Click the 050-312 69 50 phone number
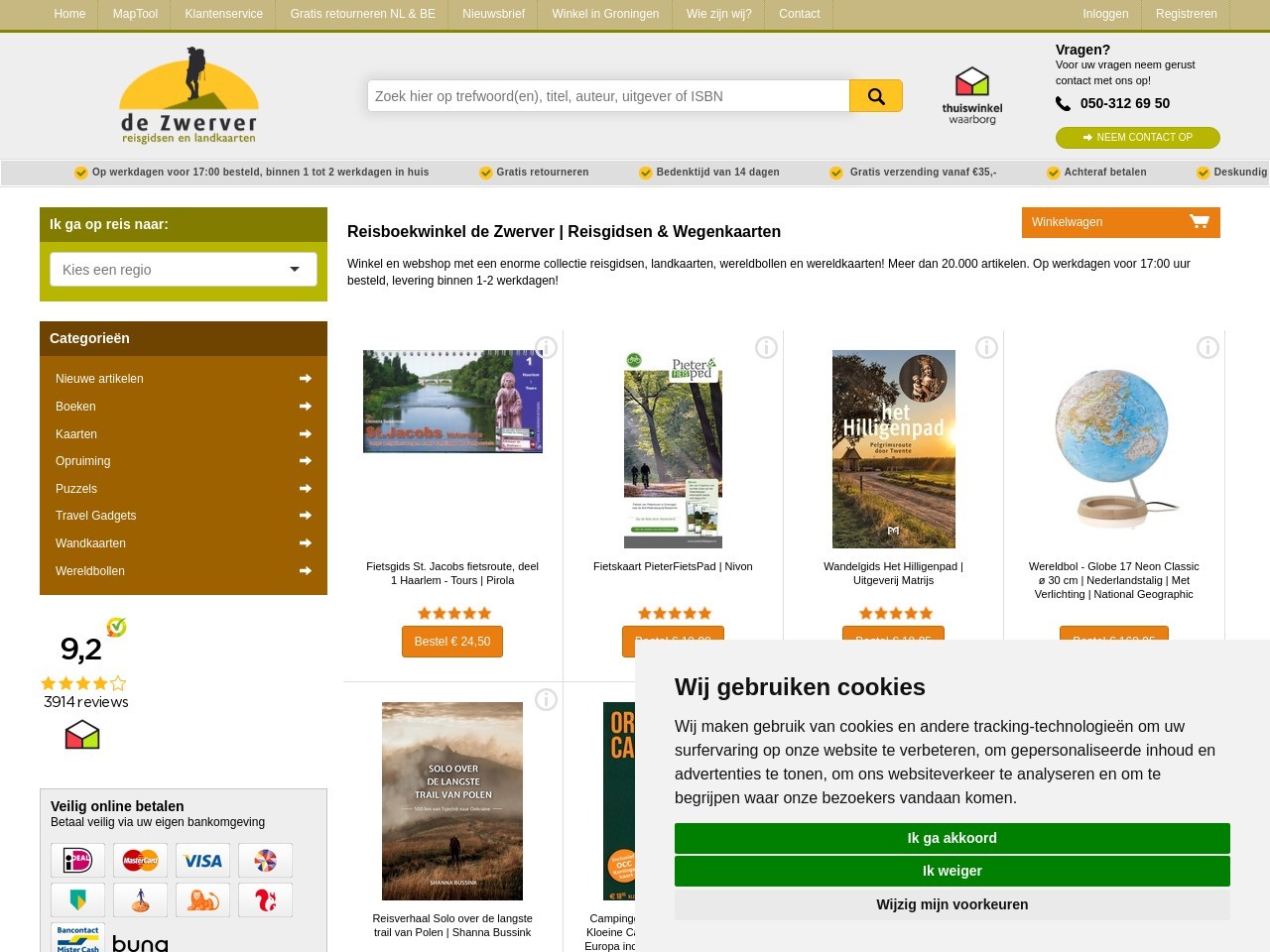Viewport: 1270px width, 952px height. pos(1125,103)
